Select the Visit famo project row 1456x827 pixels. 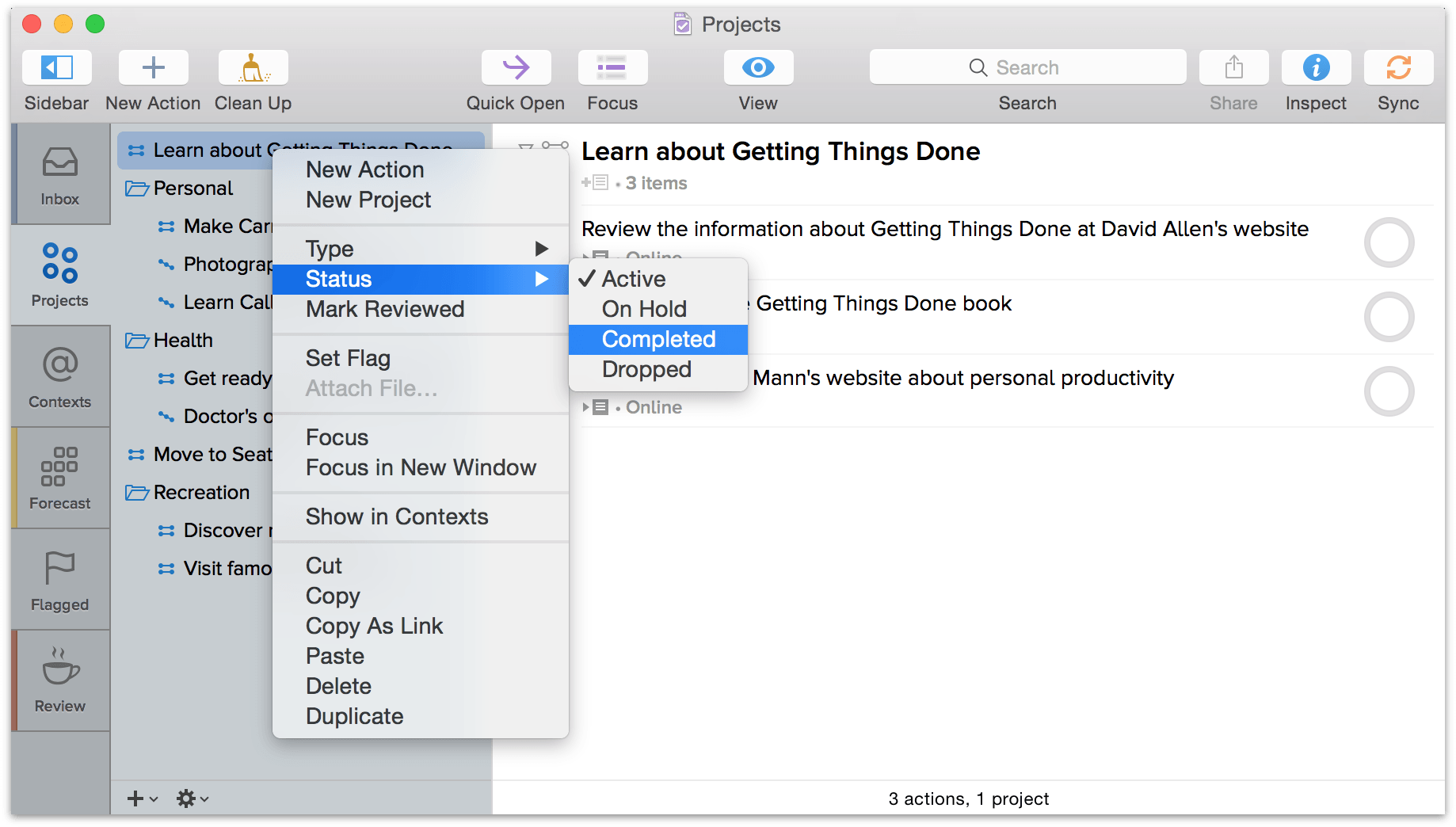215,568
